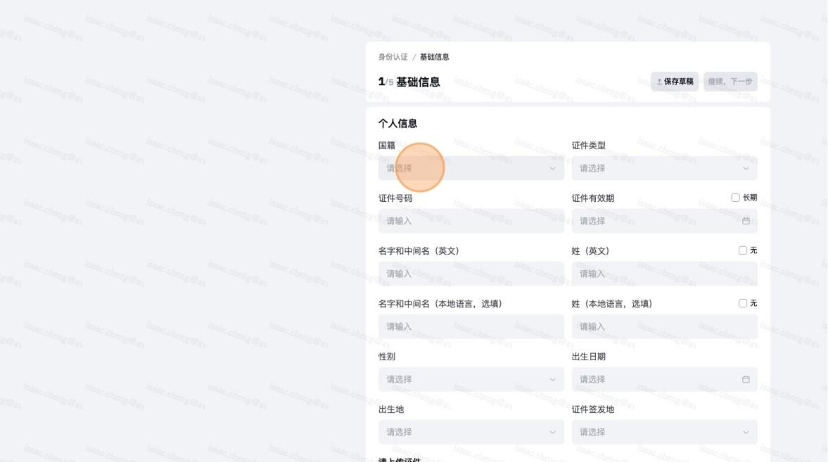Open the 国籍 dropdown
This screenshot has width=828, height=462.
[x=470, y=168]
